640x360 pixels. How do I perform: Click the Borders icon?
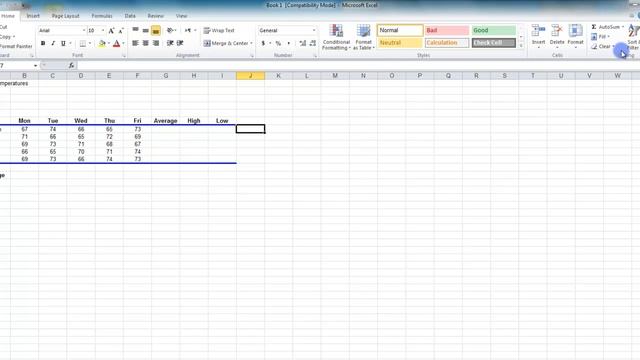pos(83,43)
